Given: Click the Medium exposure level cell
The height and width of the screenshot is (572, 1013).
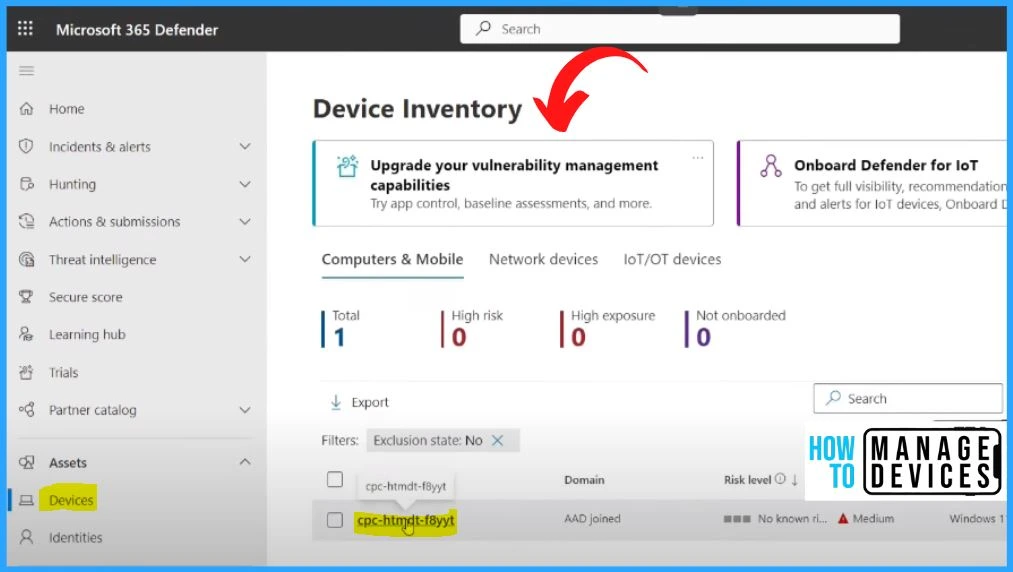Looking at the screenshot, I should (866, 518).
